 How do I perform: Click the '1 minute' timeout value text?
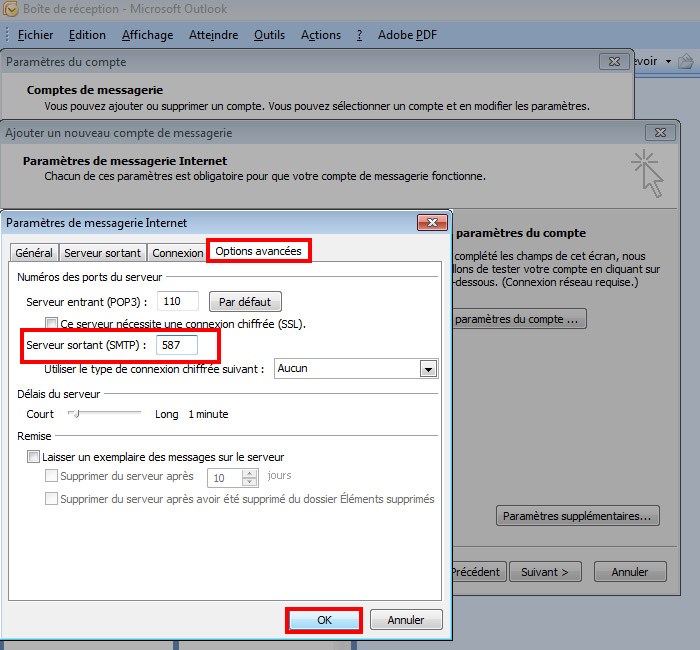(208, 414)
